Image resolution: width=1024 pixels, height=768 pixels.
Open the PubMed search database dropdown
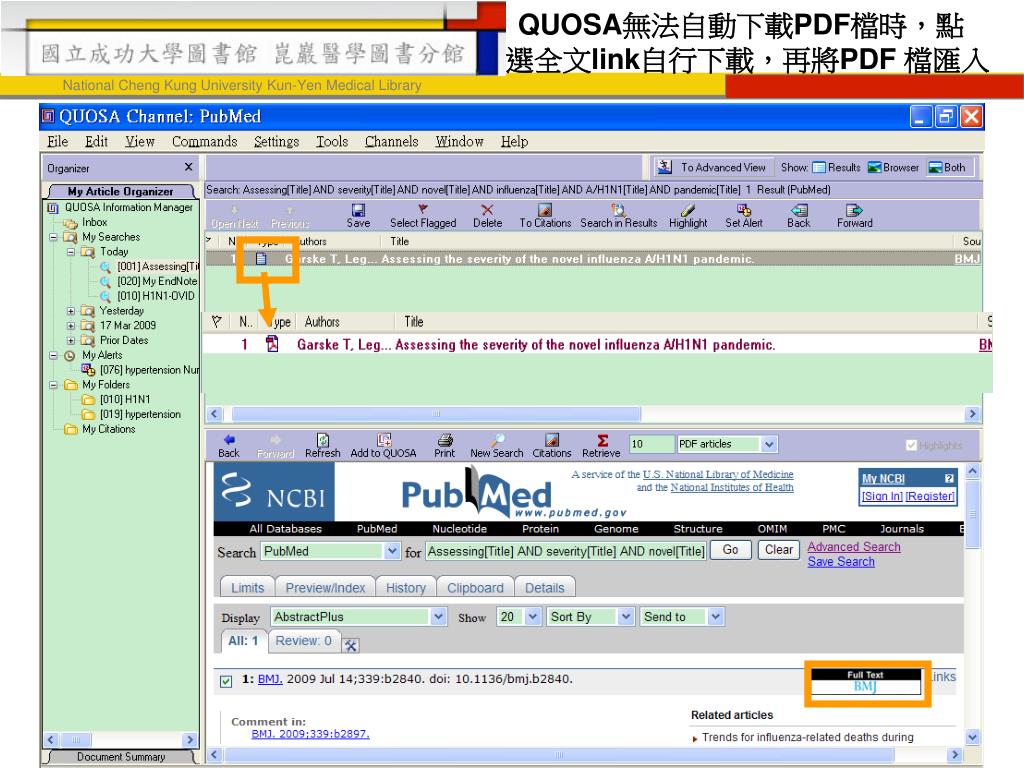(391, 551)
